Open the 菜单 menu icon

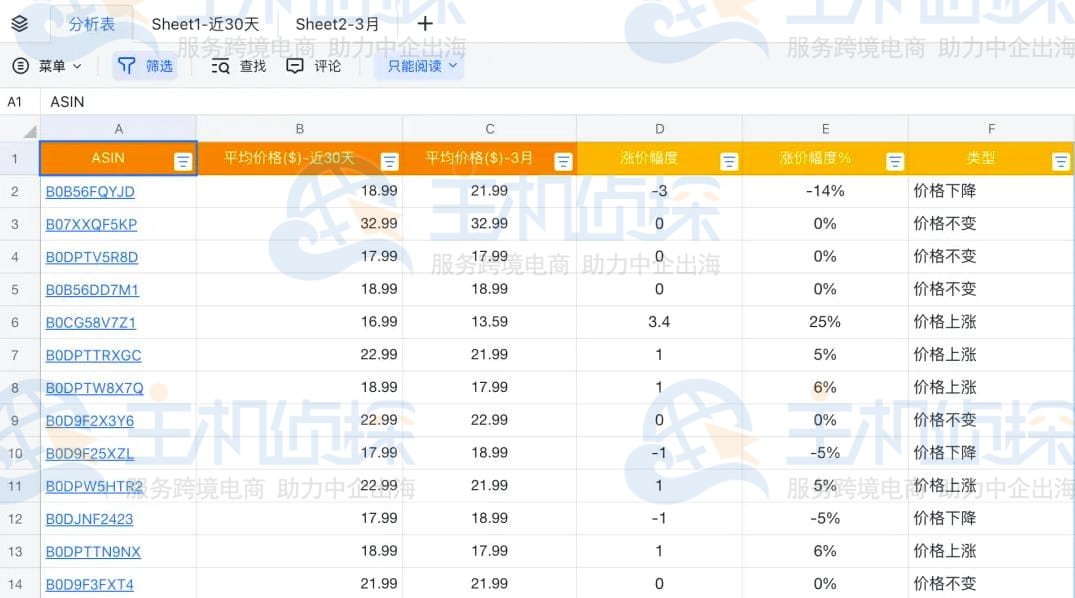(x=22, y=65)
